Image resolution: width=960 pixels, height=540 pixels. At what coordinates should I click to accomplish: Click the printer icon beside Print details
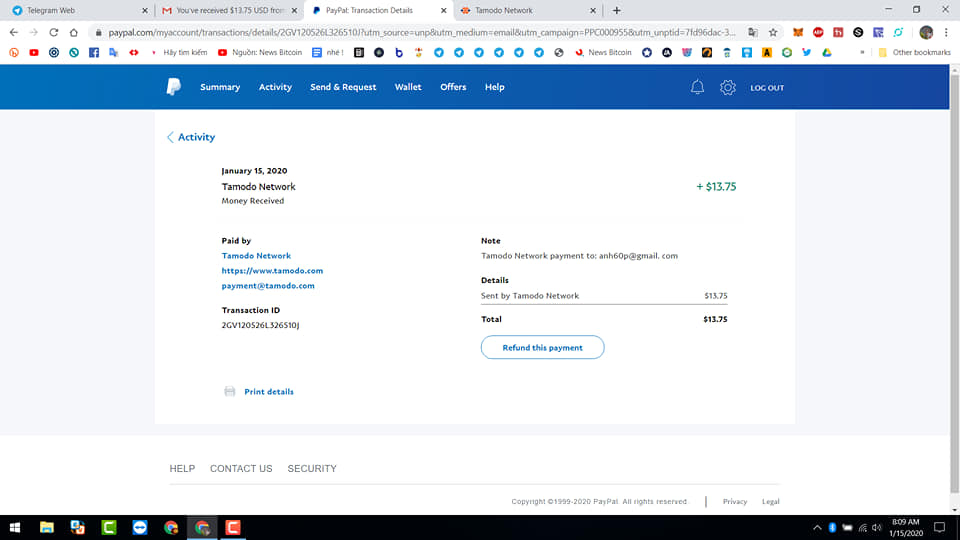pos(230,392)
